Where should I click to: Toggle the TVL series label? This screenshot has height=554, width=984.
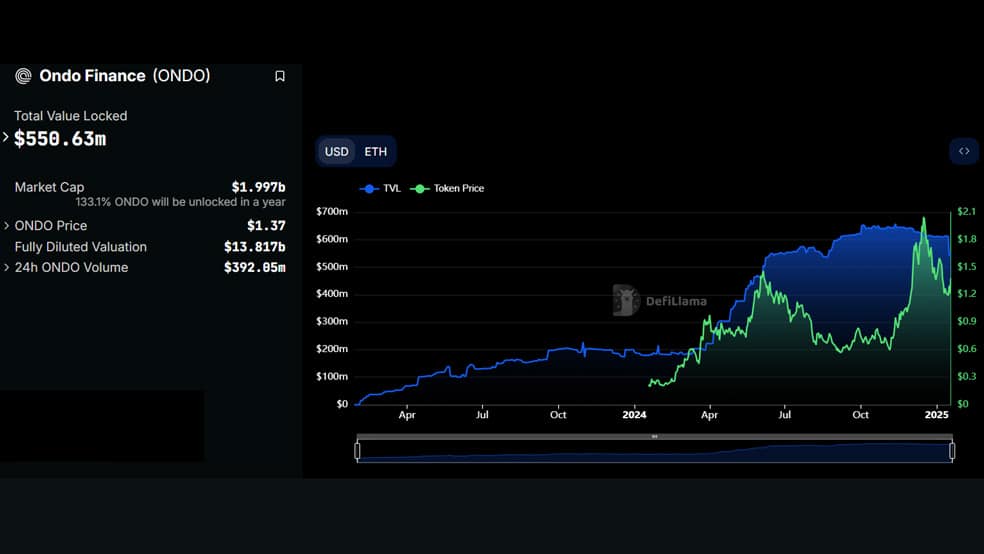point(392,188)
